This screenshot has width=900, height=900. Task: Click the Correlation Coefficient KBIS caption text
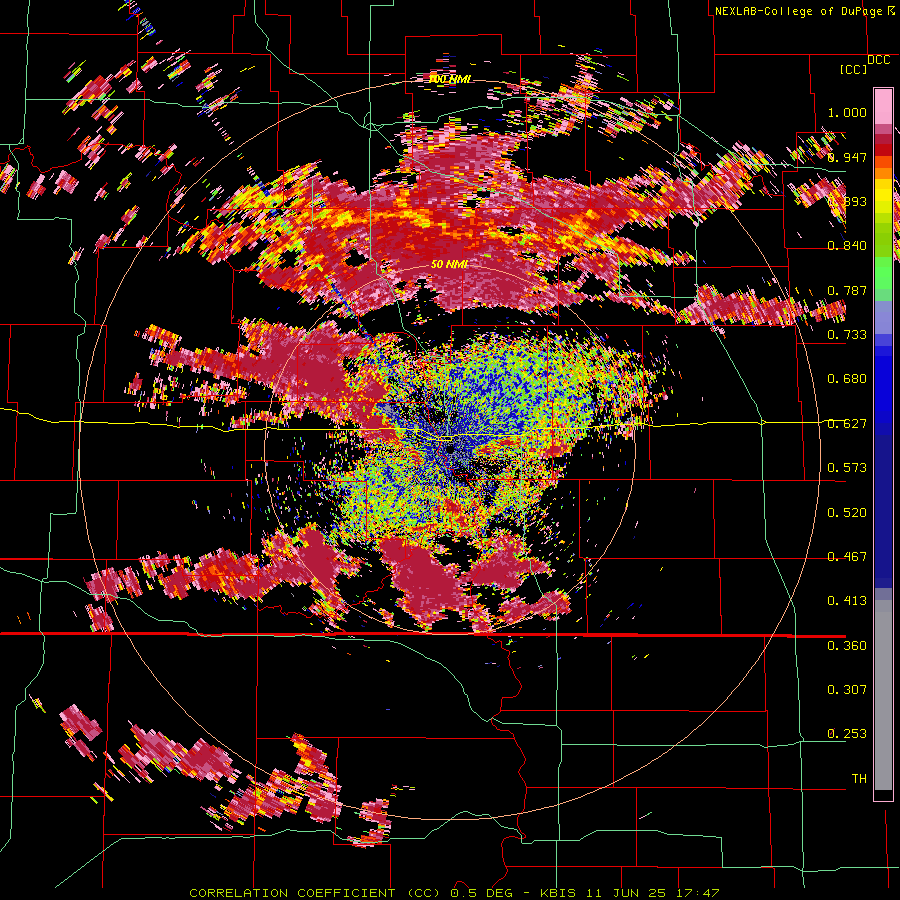454,893
